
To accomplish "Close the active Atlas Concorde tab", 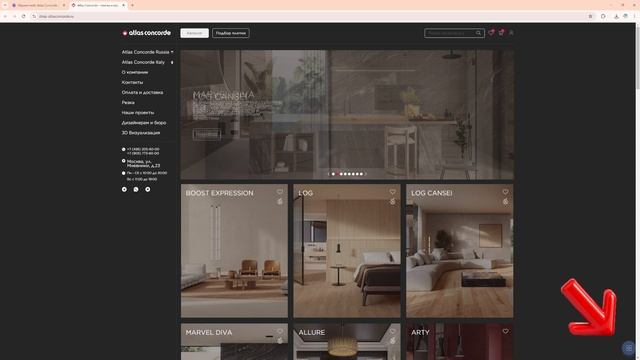I will (x=123, y=5).
